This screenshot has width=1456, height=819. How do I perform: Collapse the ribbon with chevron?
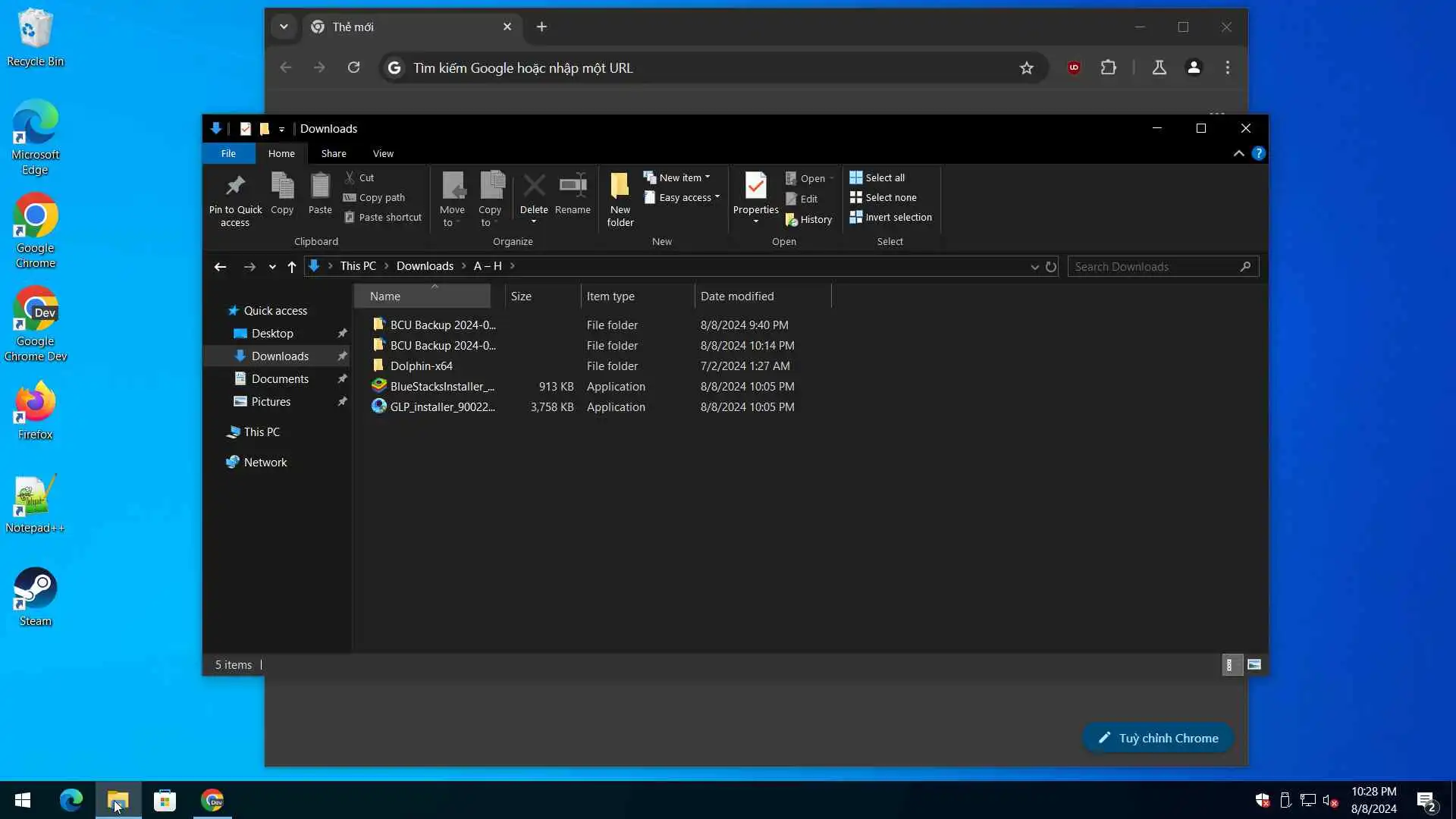1238,154
